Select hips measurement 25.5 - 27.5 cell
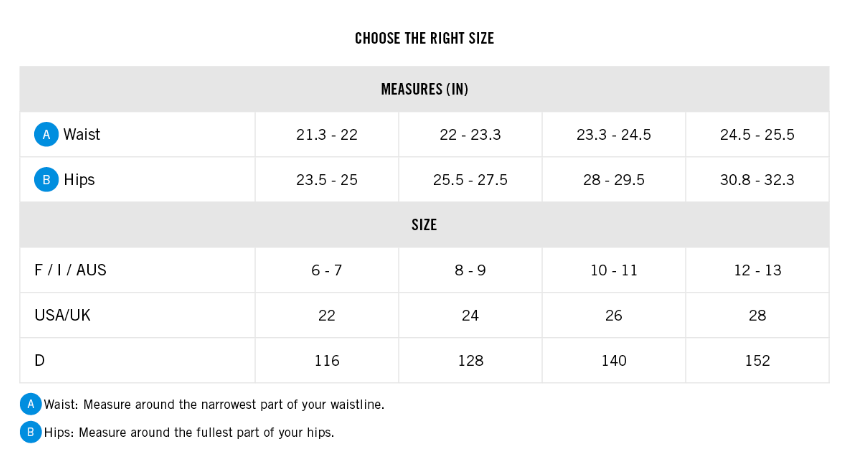857x462 pixels. coord(470,180)
